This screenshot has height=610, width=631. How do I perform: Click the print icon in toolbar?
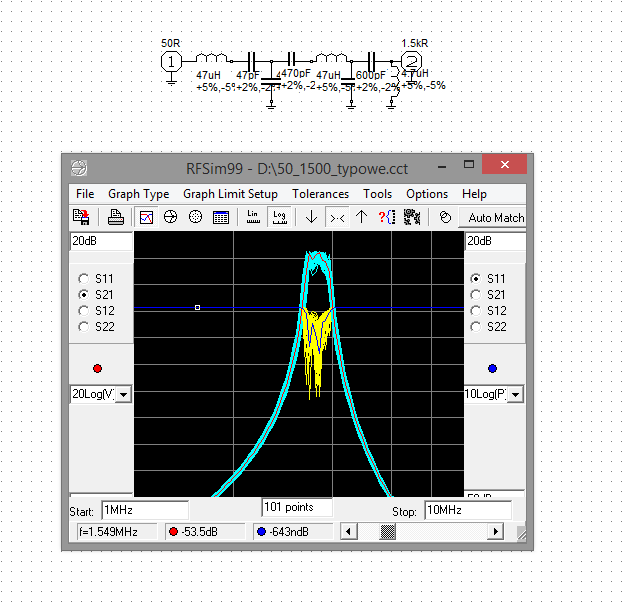click(x=116, y=217)
